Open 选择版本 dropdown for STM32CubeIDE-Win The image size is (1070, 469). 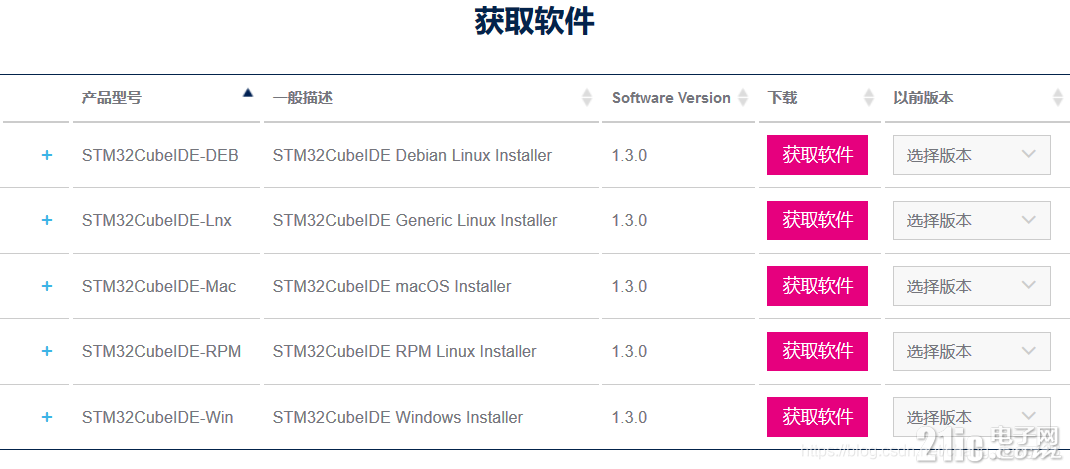click(x=972, y=417)
